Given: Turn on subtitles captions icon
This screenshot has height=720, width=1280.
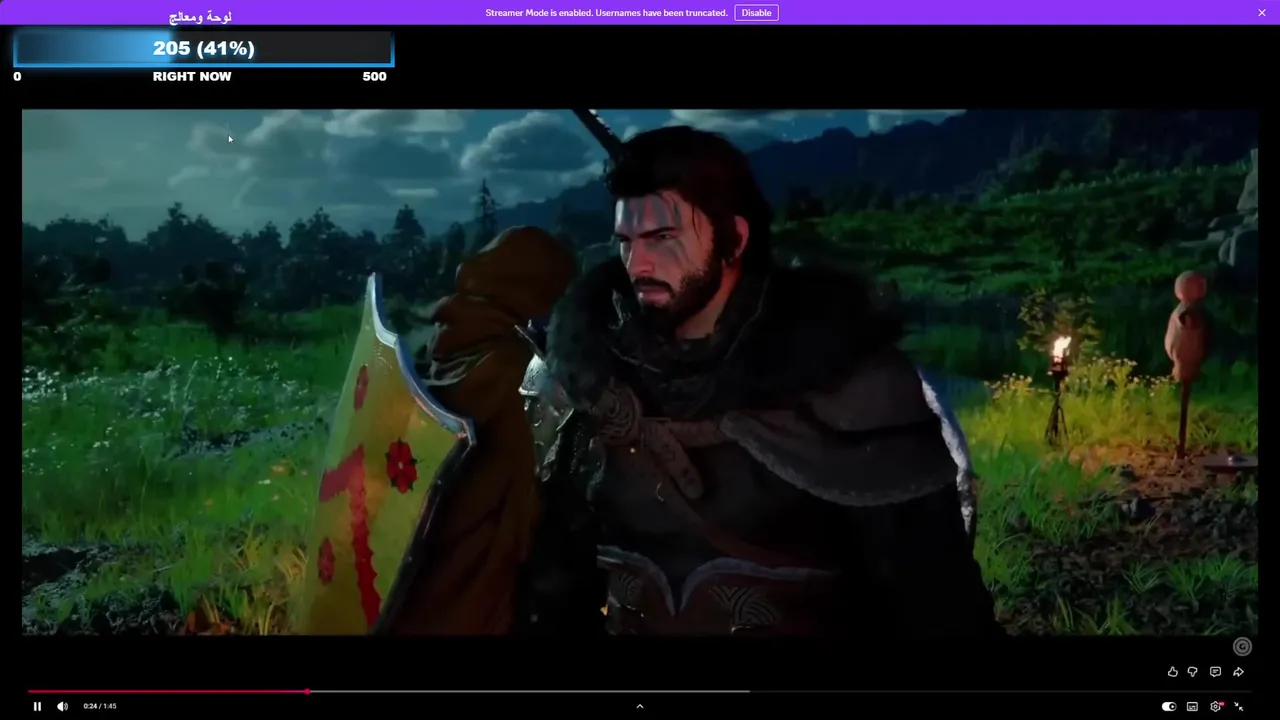Looking at the screenshot, I should (1192, 706).
